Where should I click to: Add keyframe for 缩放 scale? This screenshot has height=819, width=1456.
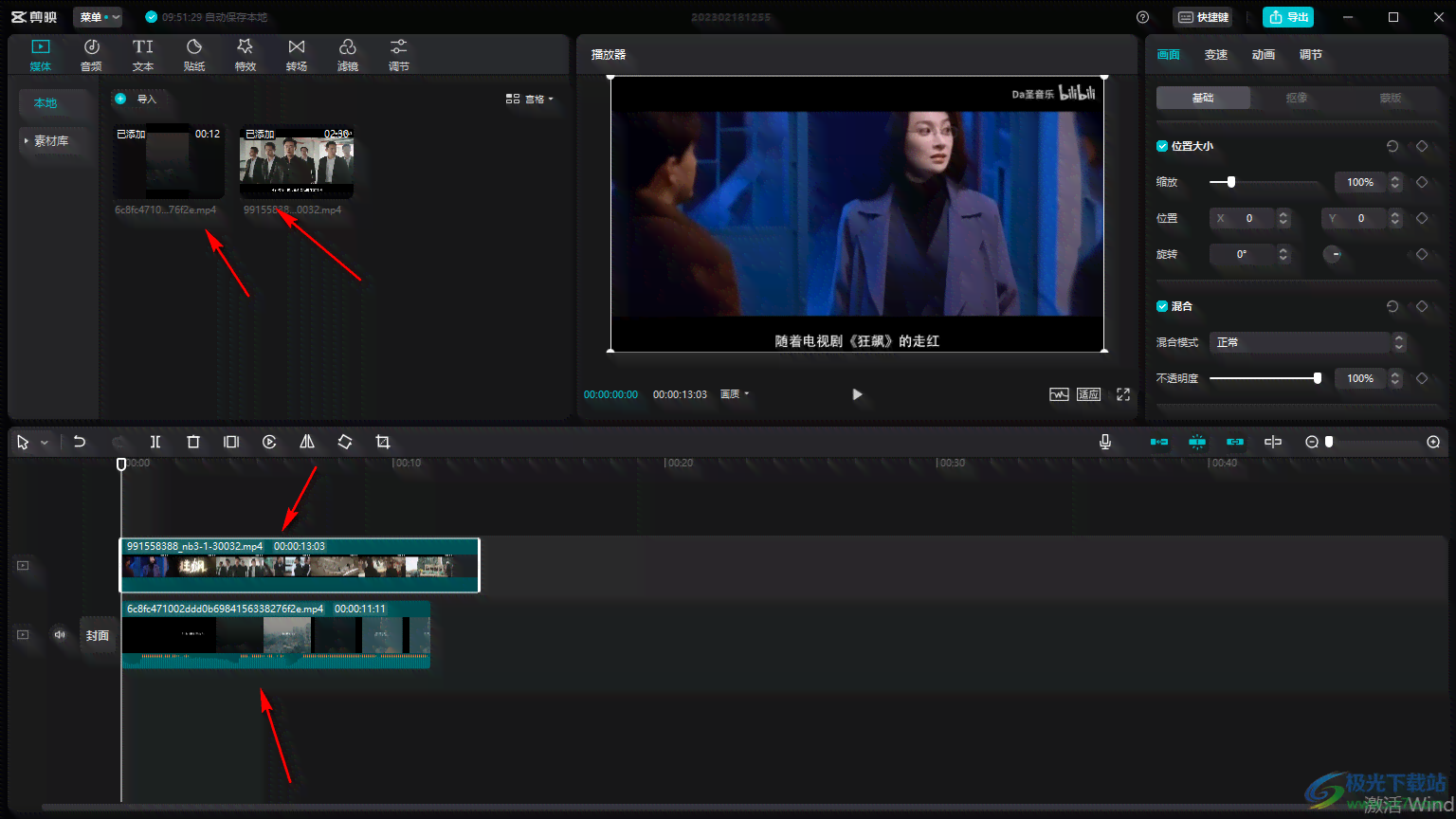1422,182
